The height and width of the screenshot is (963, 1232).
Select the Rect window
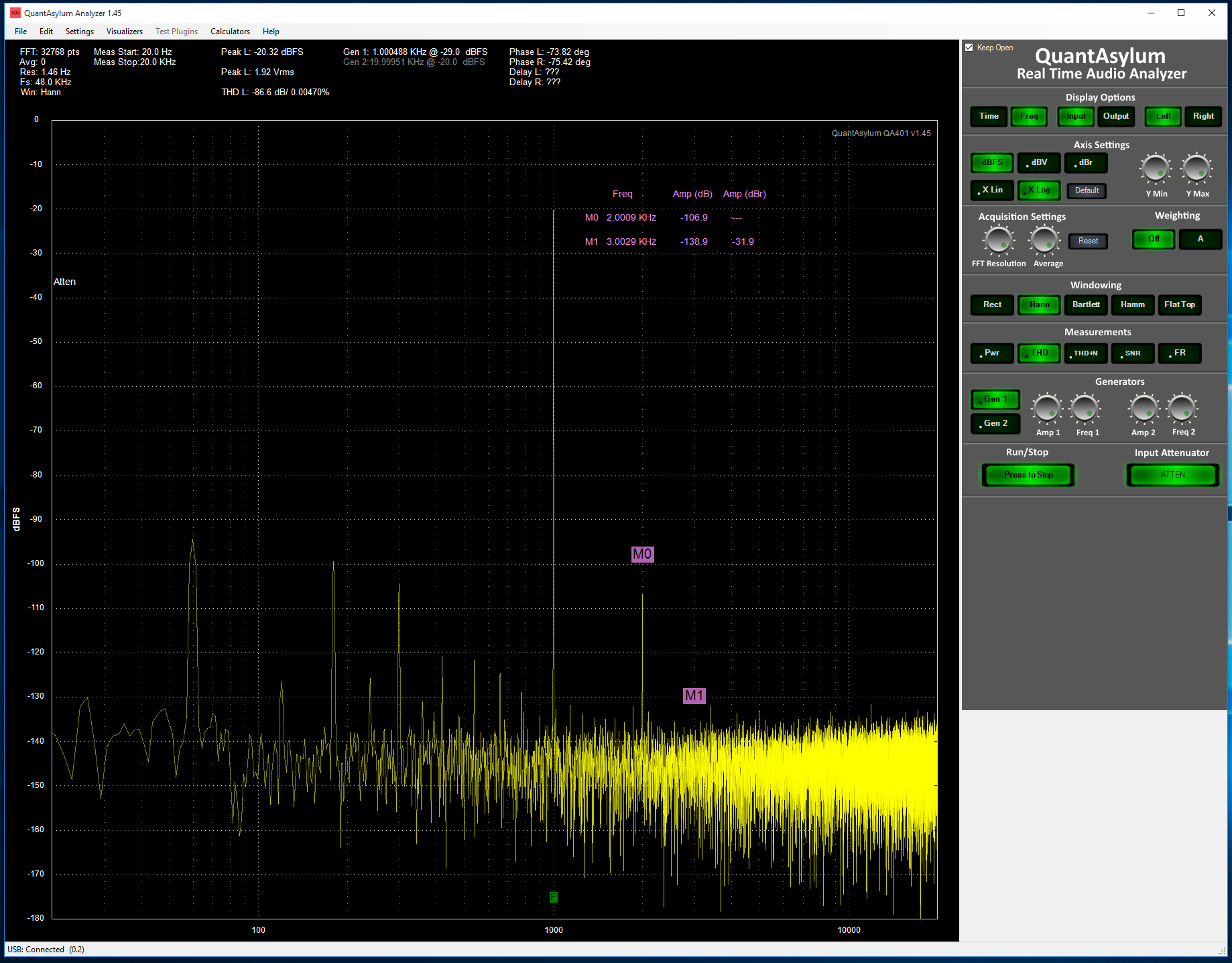click(992, 304)
